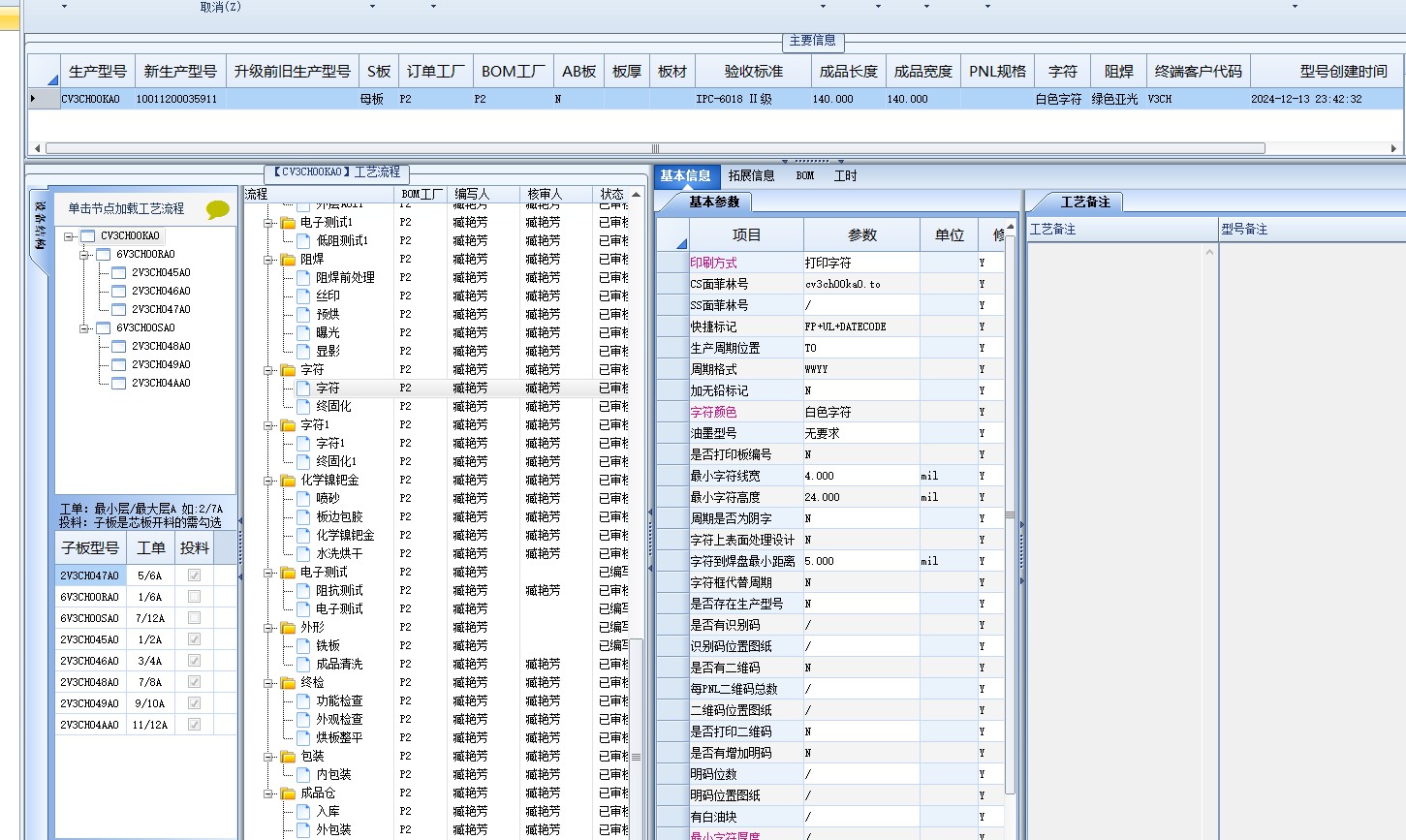The image size is (1406, 840).
Task: Toggle 投料 checkbox for 2V3CH04AA0
Action: [194, 725]
